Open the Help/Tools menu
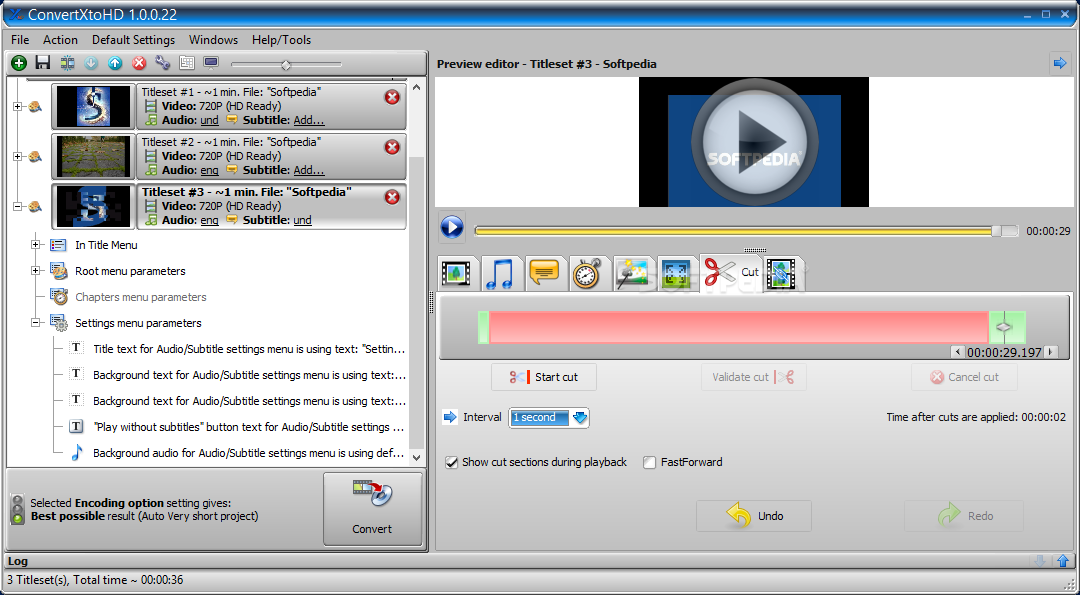The height and width of the screenshot is (595, 1080). [x=281, y=40]
